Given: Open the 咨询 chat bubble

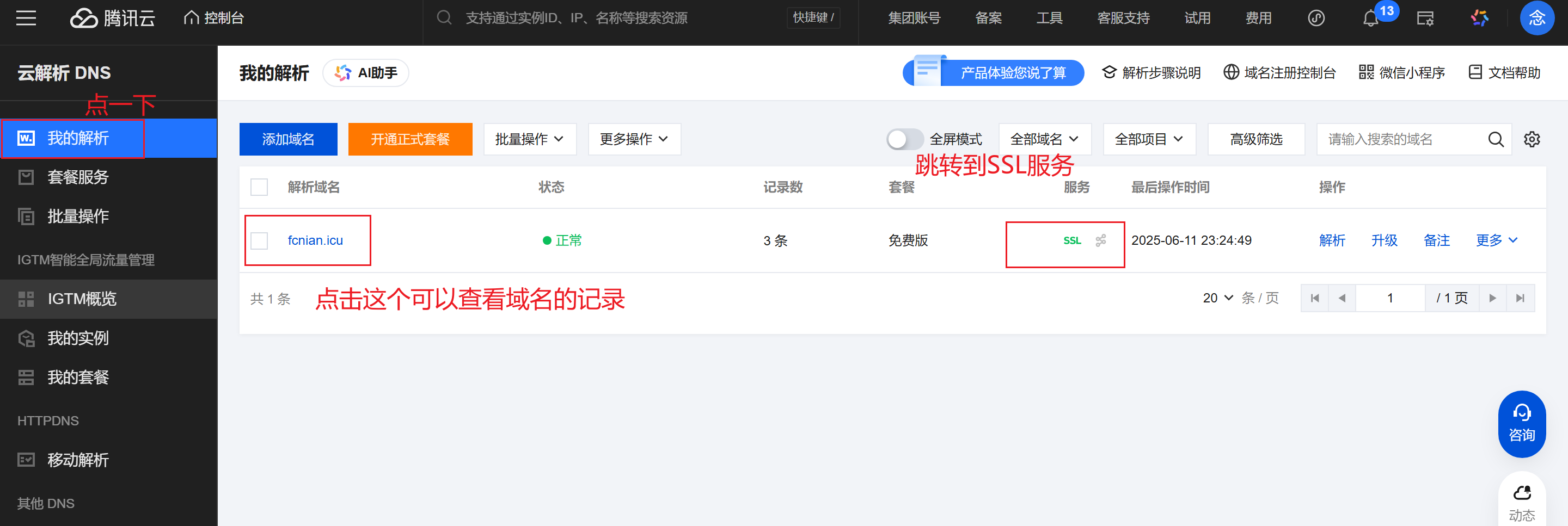Looking at the screenshot, I should (1522, 424).
